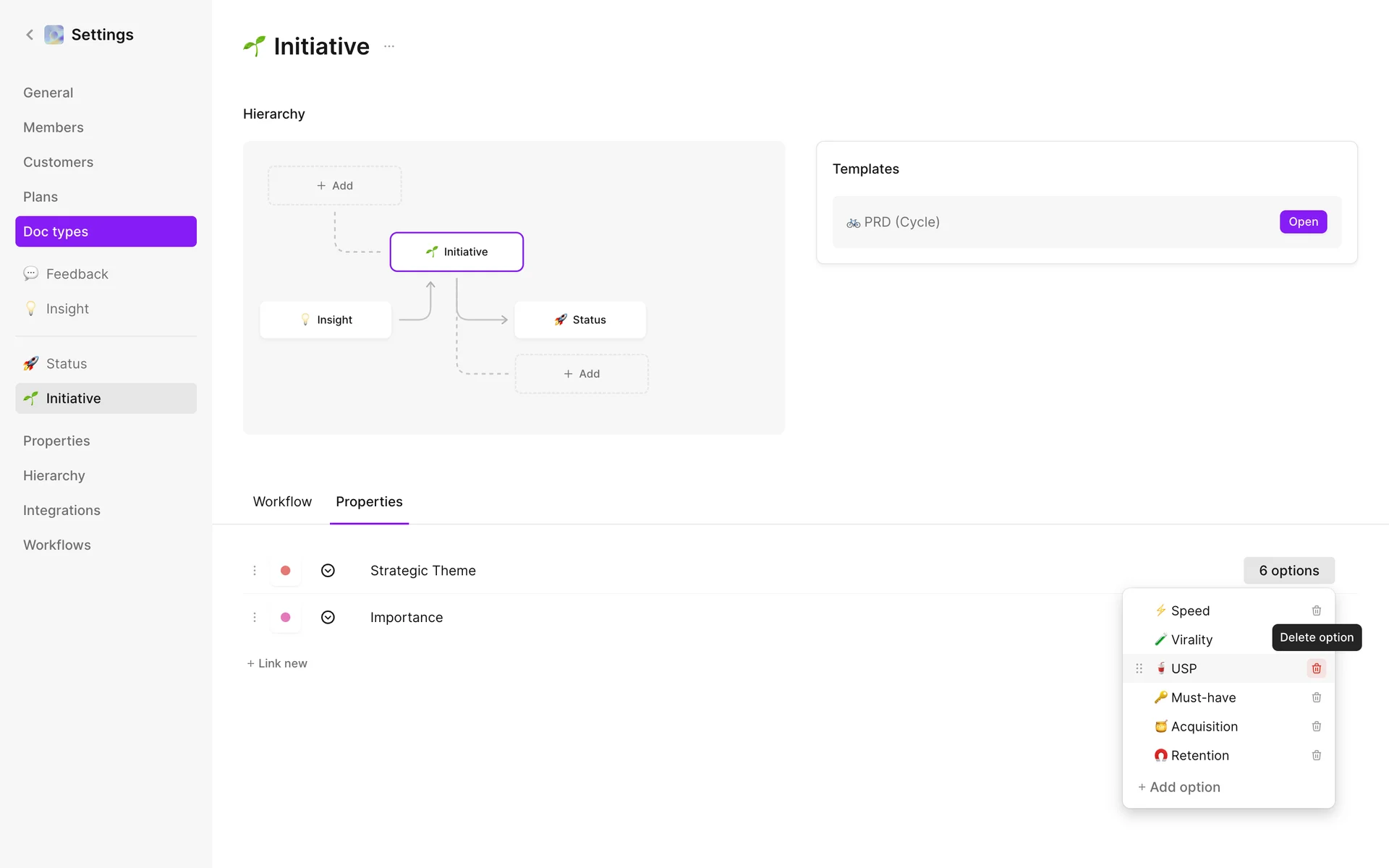1389x868 pixels.
Task: Click Add option in options list
Action: (x=1179, y=787)
